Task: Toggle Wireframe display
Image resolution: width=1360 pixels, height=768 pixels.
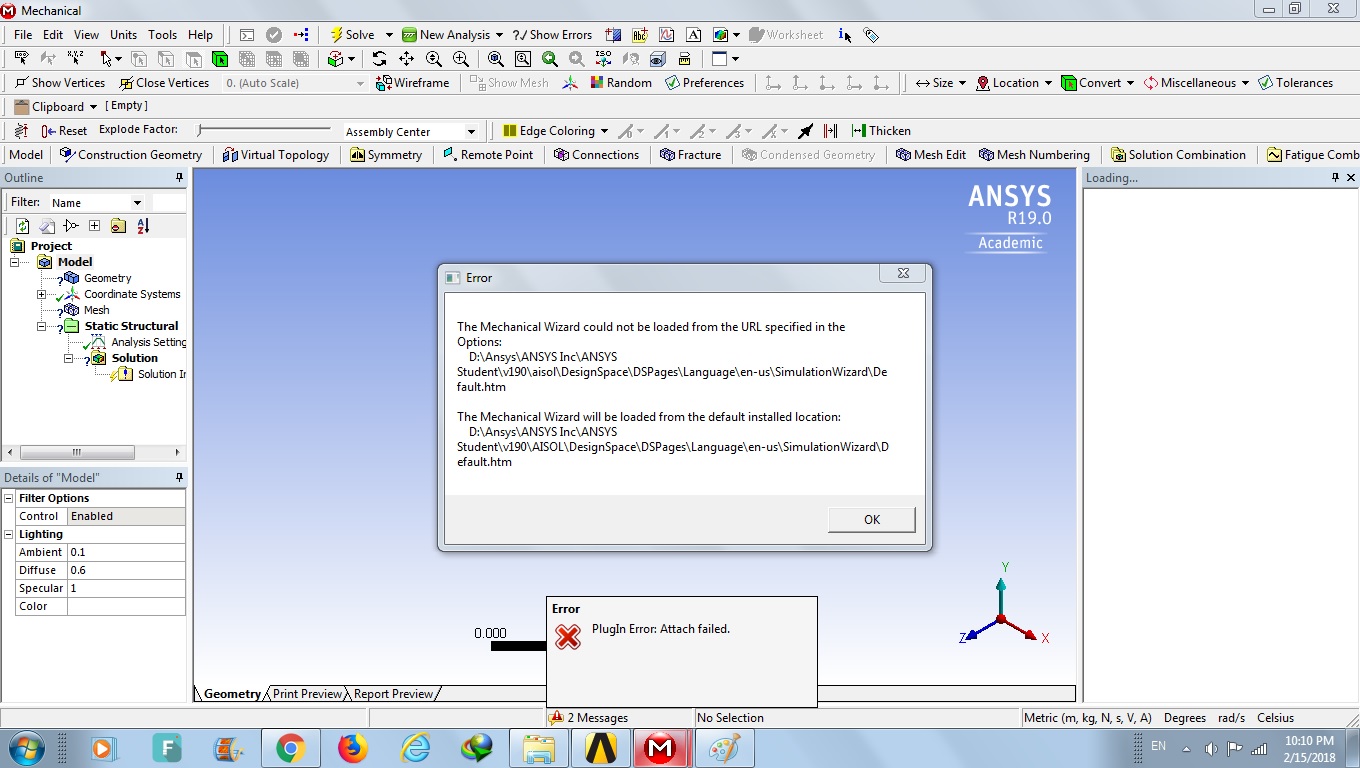Action: pos(412,83)
